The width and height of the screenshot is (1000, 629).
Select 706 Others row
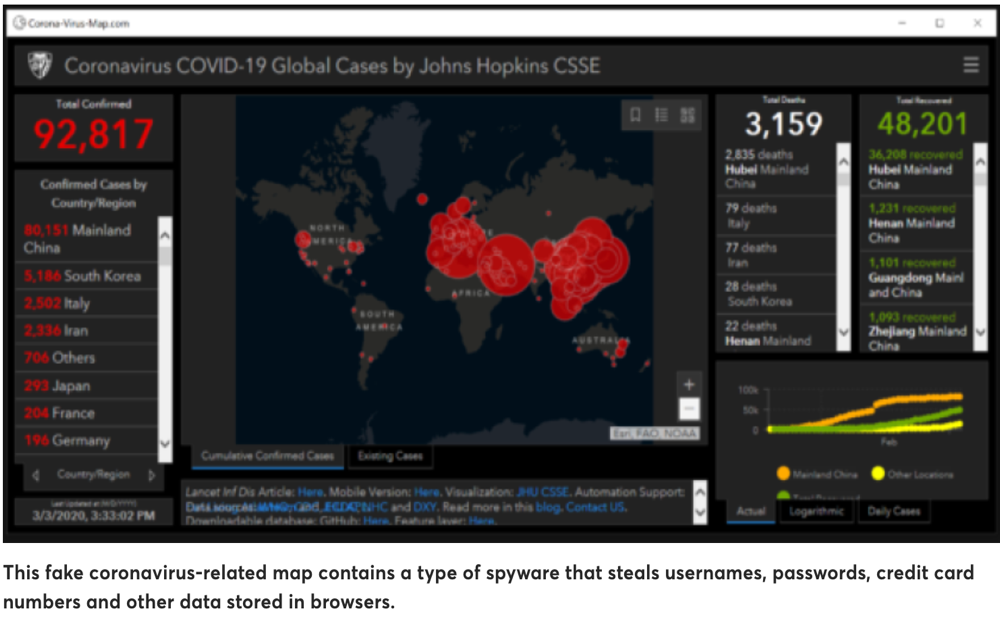[86, 358]
